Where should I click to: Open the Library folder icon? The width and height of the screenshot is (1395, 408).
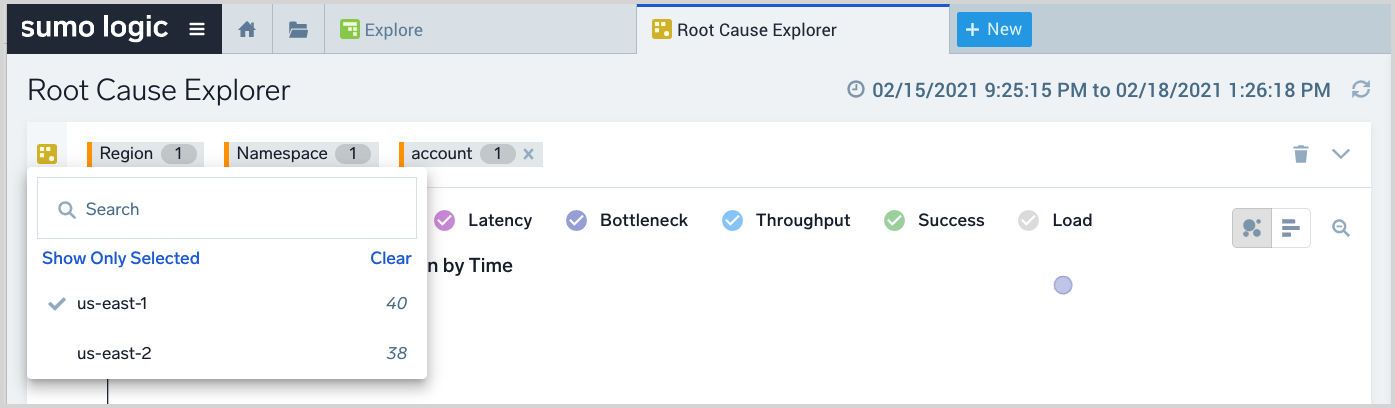(x=298, y=30)
